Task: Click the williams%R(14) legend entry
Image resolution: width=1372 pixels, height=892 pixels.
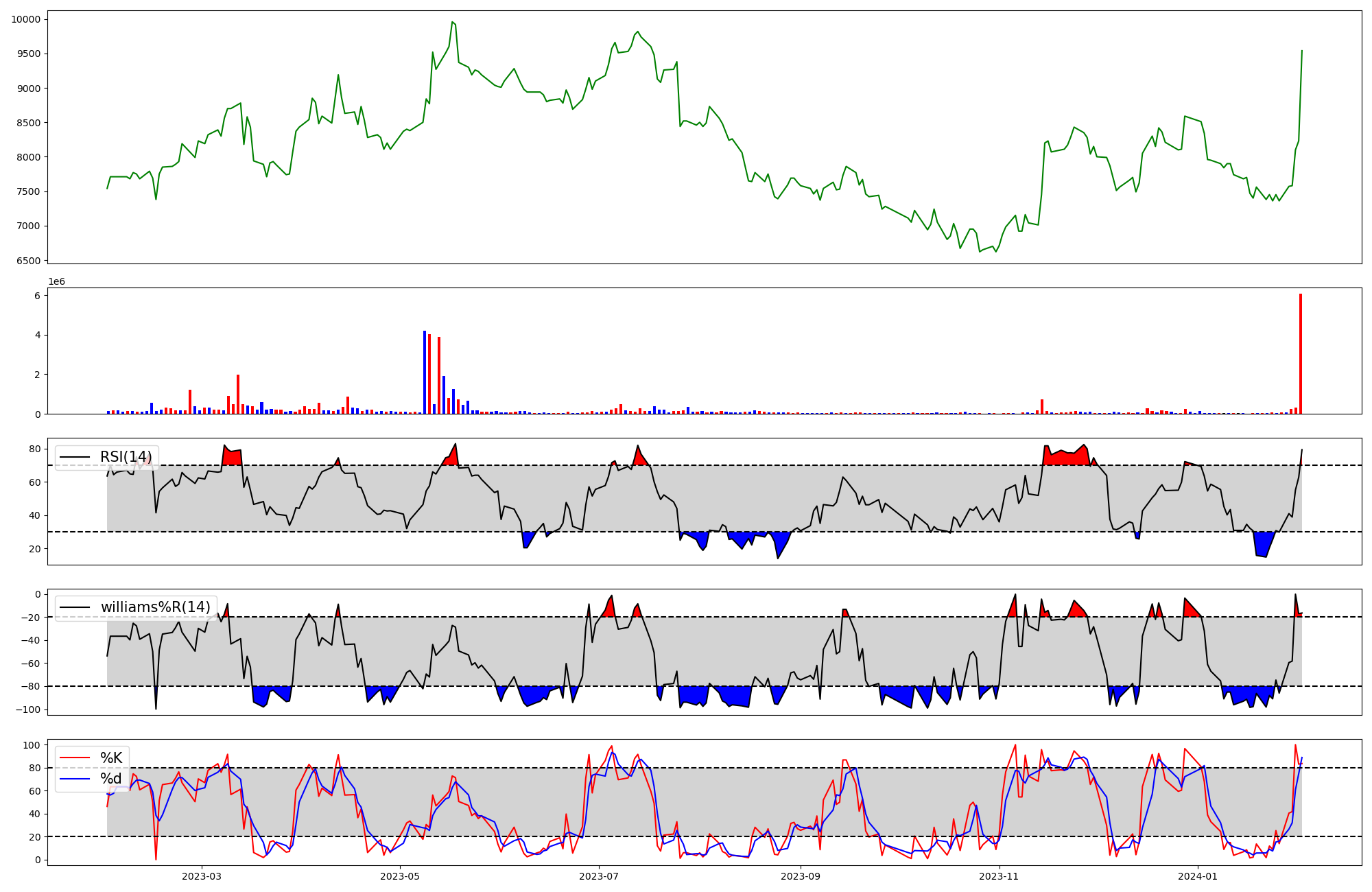Action: point(136,607)
